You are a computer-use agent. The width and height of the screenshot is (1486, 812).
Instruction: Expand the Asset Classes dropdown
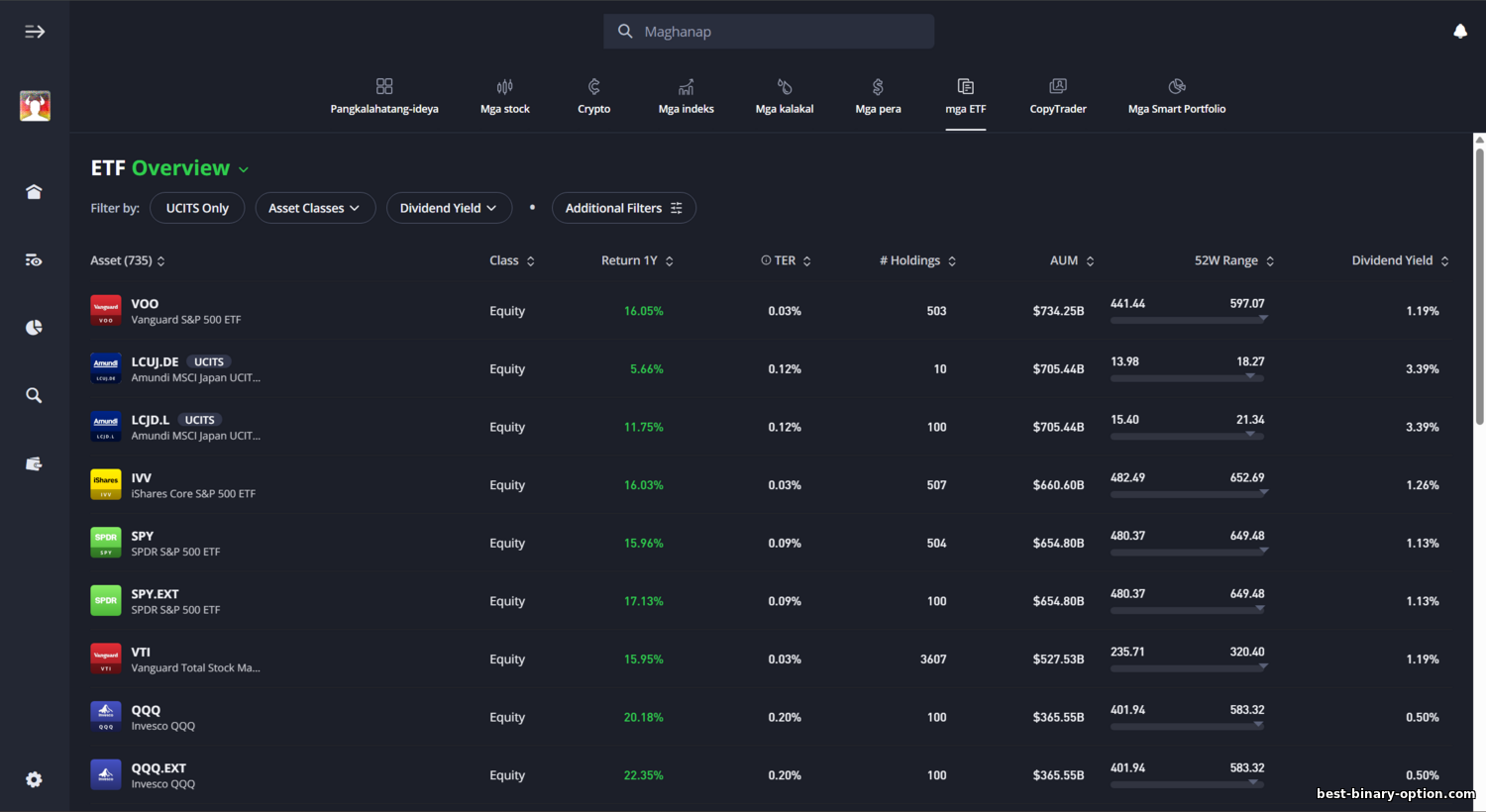click(x=315, y=208)
